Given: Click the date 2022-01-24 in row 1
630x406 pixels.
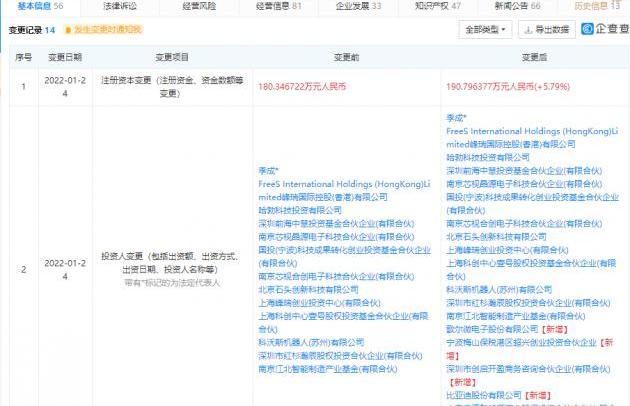Looking at the screenshot, I should (x=65, y=86).
